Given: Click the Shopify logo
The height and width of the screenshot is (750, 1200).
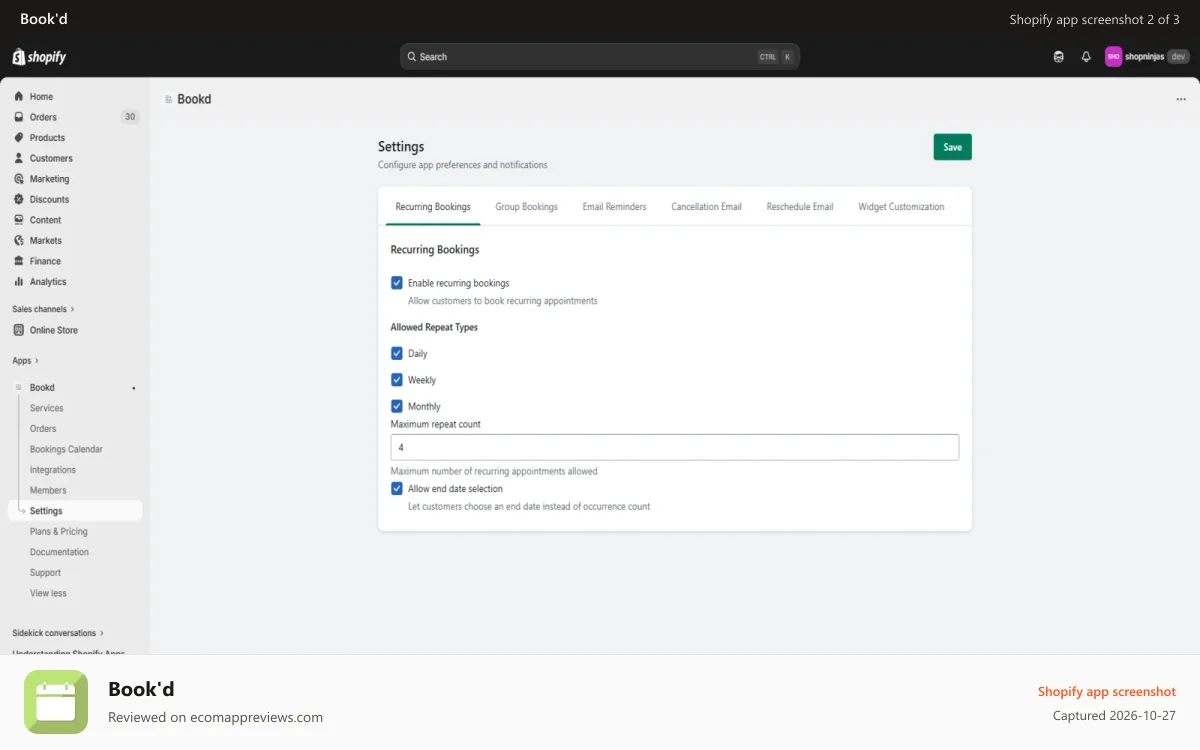Looking at the screenshot, I should (39, 57).
